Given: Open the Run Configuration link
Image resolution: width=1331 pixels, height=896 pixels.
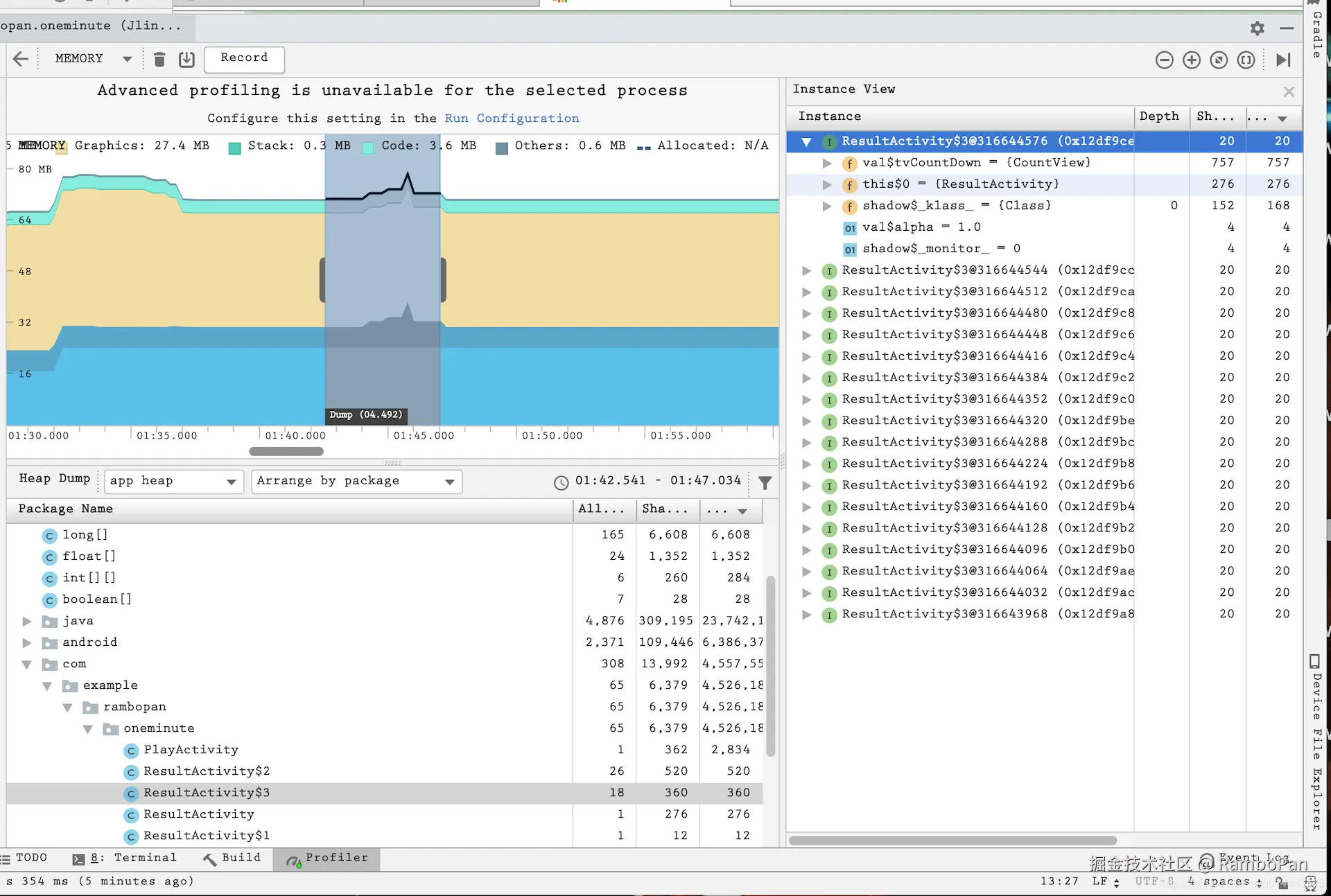Looking at the screenshot, I should (x=512, y=118).
